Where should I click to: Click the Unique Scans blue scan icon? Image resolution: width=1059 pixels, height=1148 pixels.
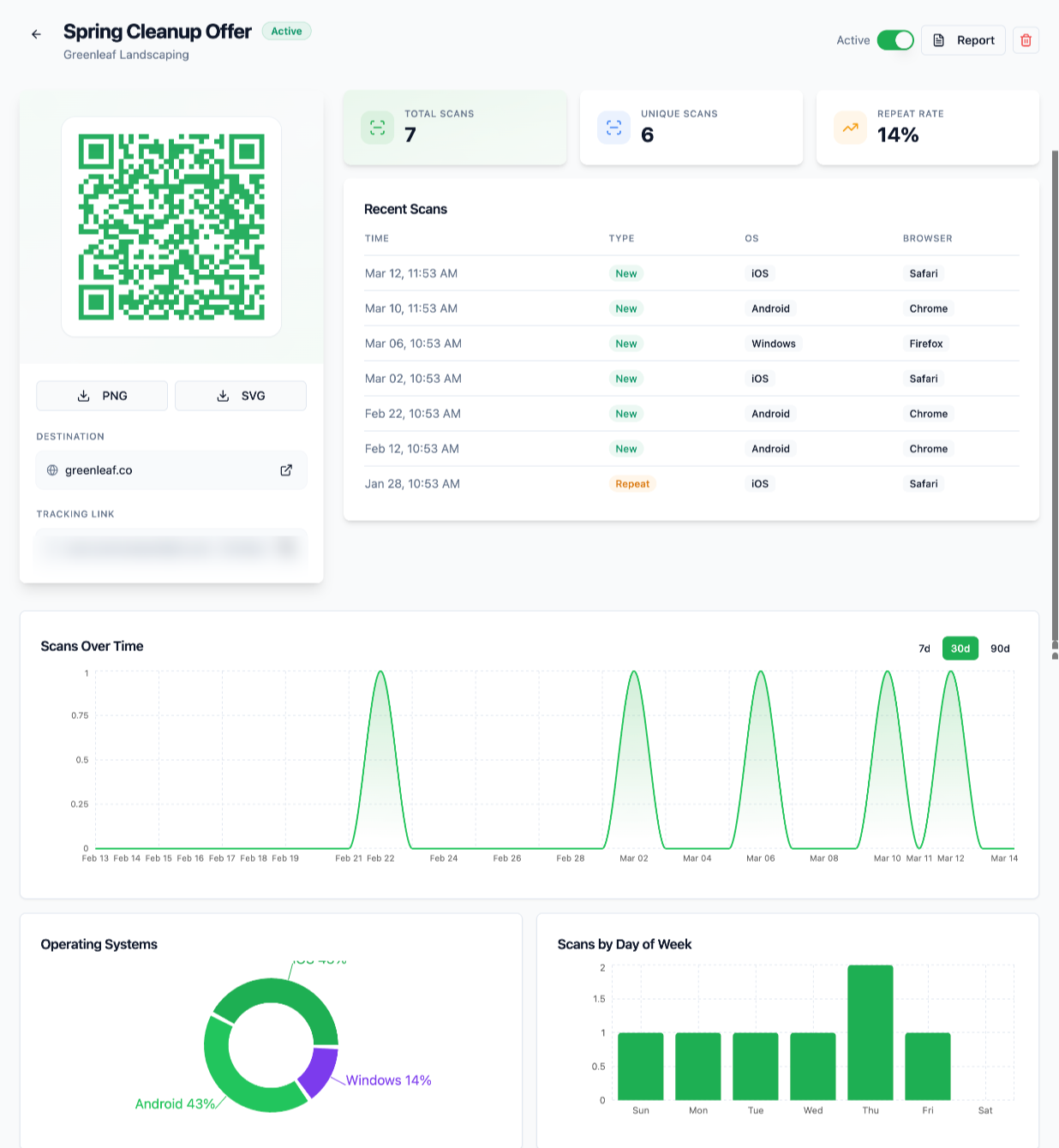tap(613, 128)
